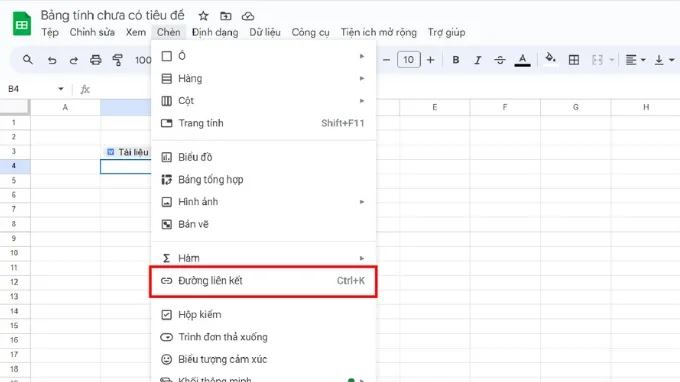Select Đường liên kết to insert link

coord(263,281)
